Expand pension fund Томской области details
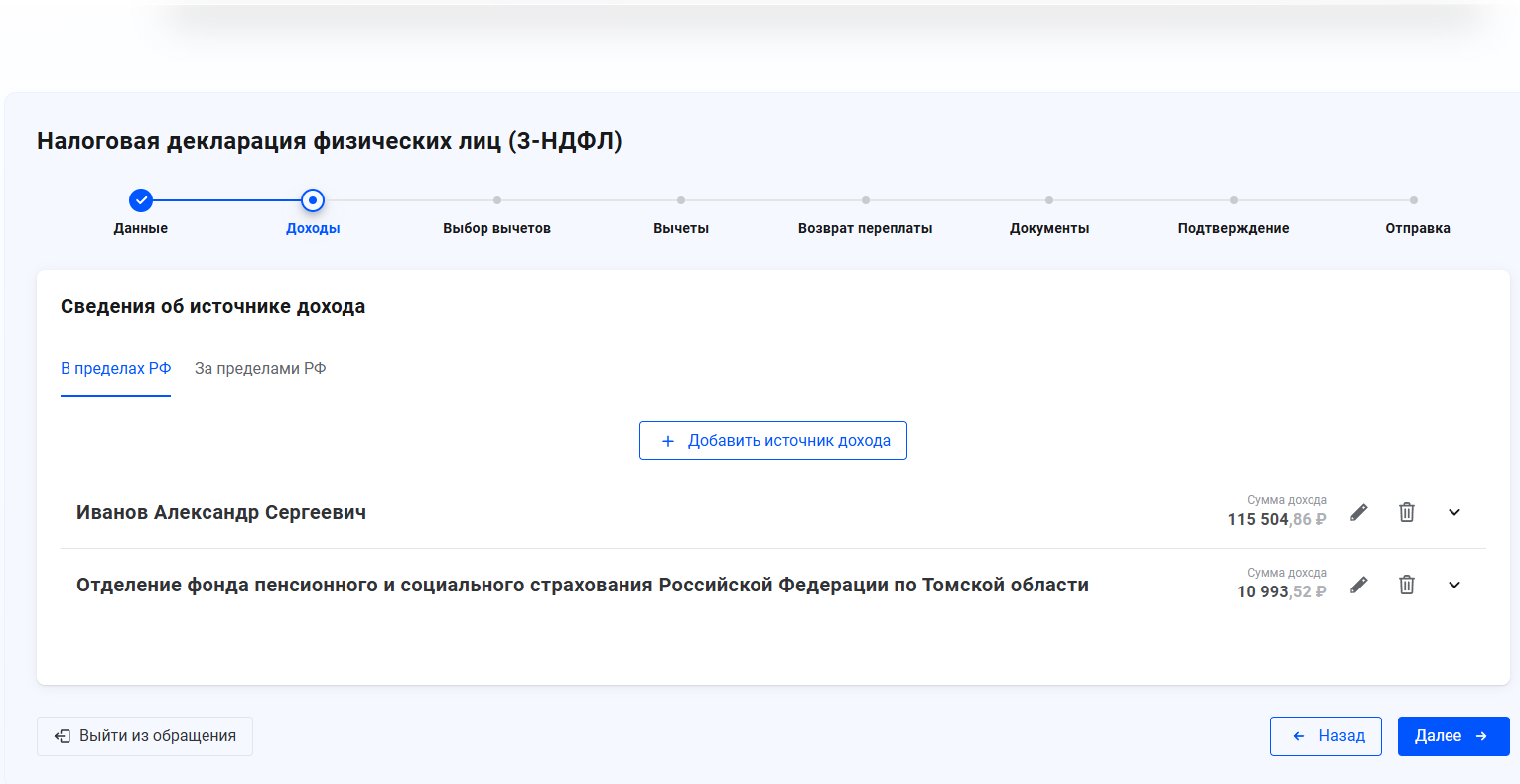This screenshot has height=784, width=1520. click(x=1454, y=585)
